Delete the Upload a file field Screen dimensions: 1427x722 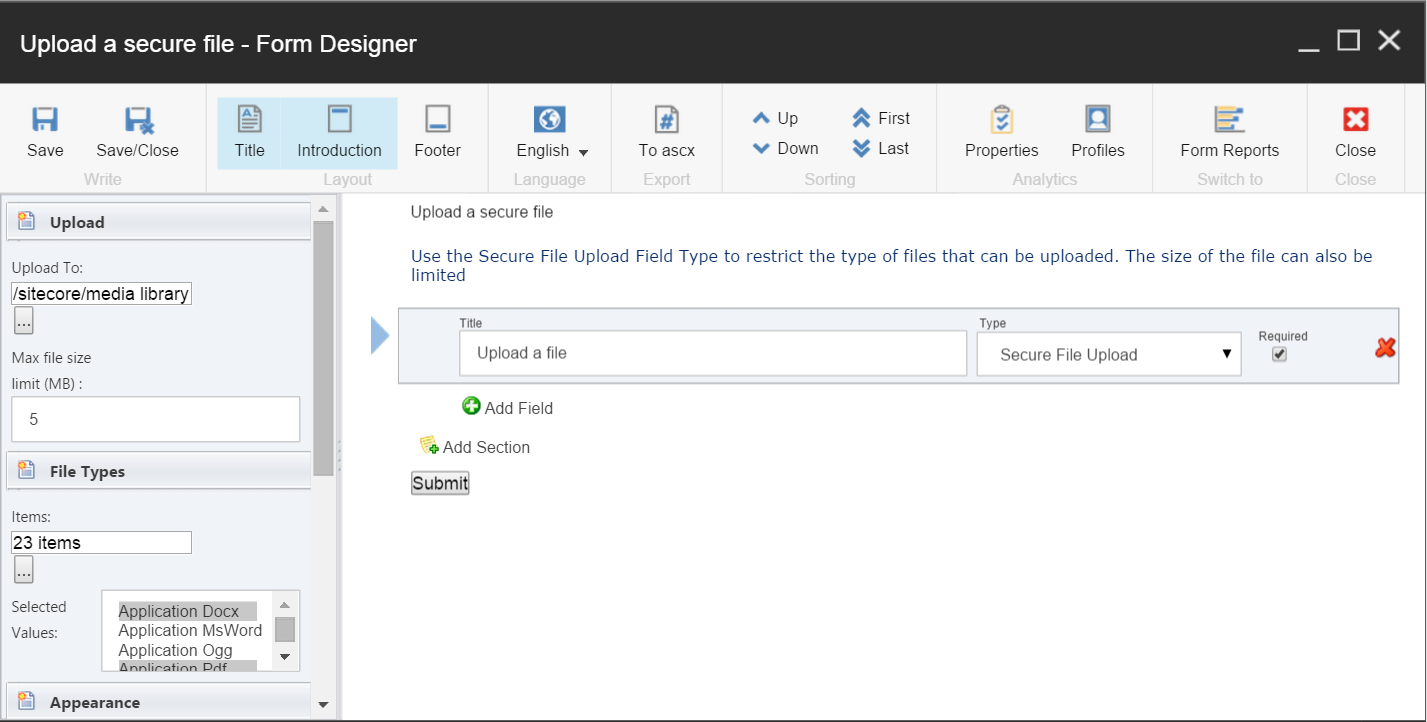tap(1385, 347)
